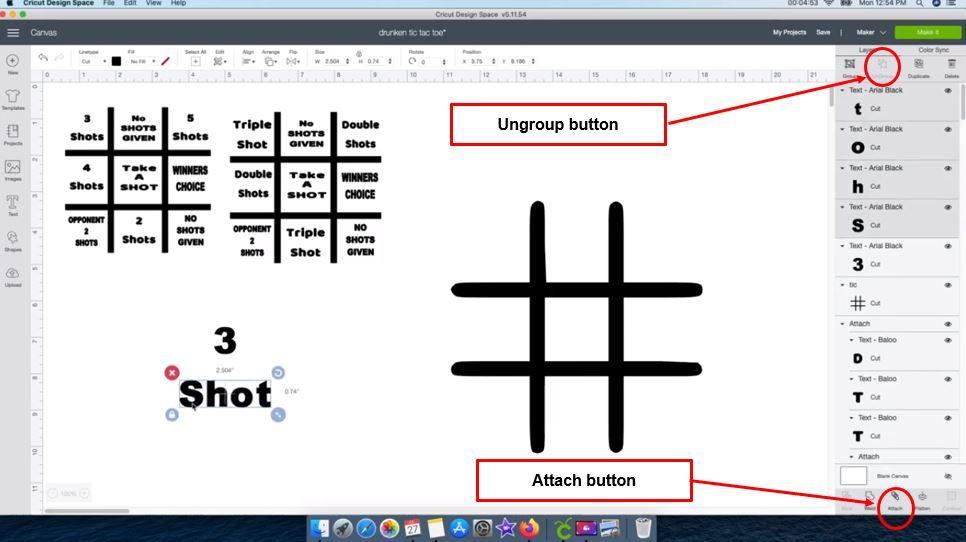This screenshot has width=966, height=542.
Task: Open the black linetype color swatch
Action: (x=116, y=61)
